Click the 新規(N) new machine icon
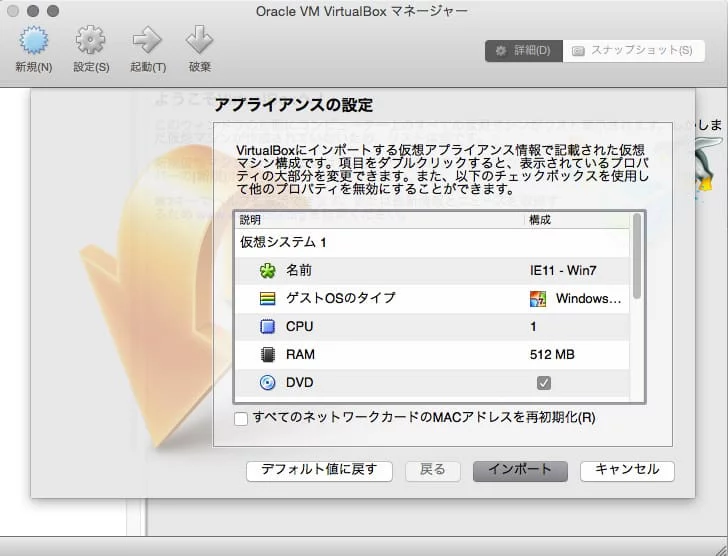This screenshot has height=556, width=728. pos(33,40)
